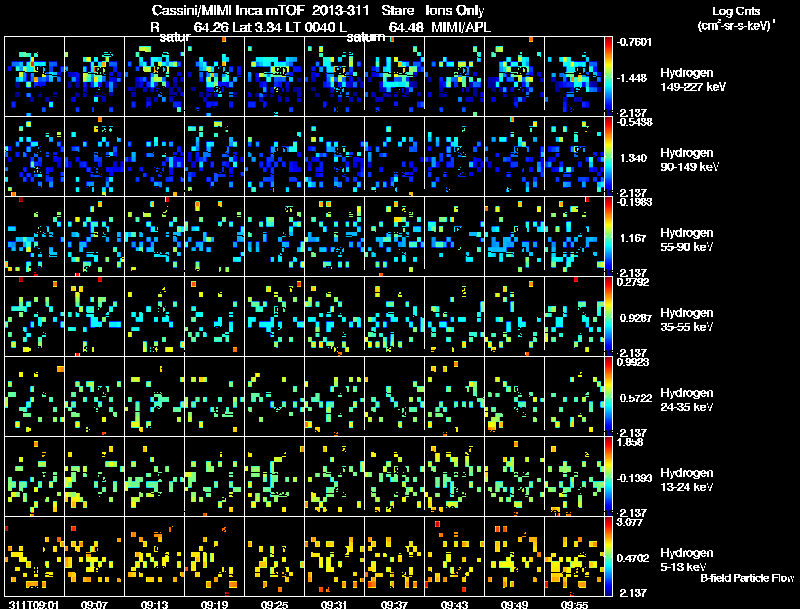
Task: Open the 149-227 keV panel at 09:01
Action: click(34, 76)
